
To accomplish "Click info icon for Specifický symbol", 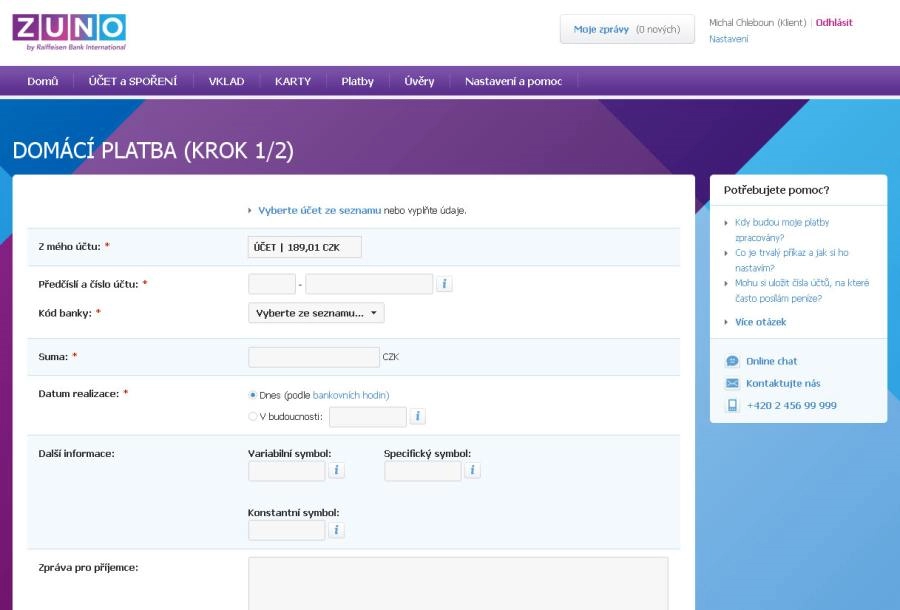I will pos(472,470).
